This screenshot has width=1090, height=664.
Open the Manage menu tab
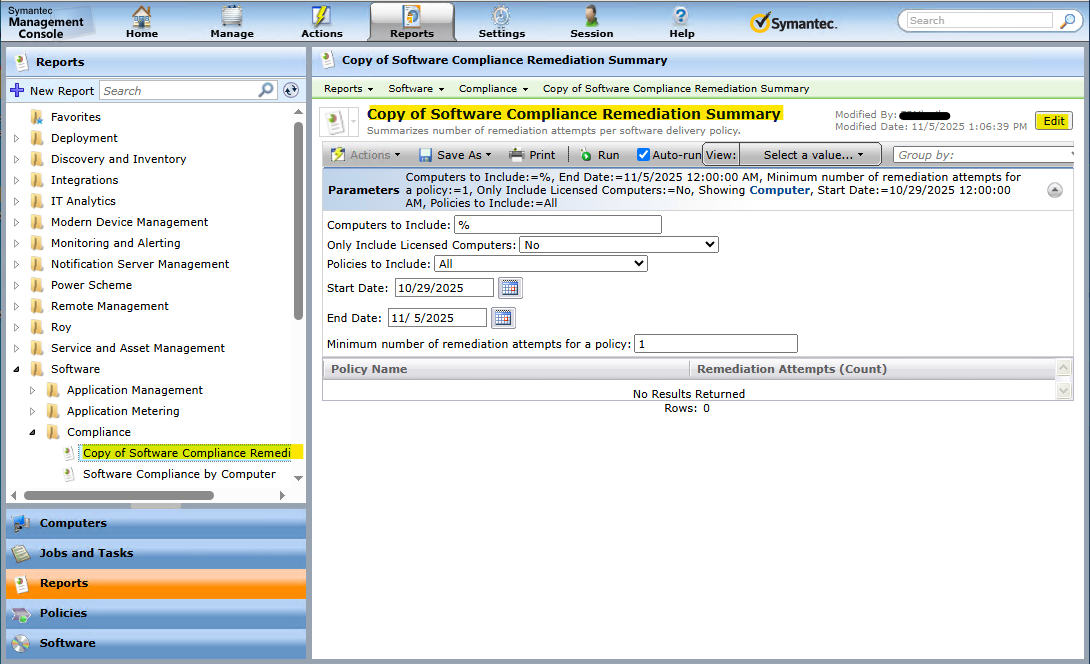(232, 22)
